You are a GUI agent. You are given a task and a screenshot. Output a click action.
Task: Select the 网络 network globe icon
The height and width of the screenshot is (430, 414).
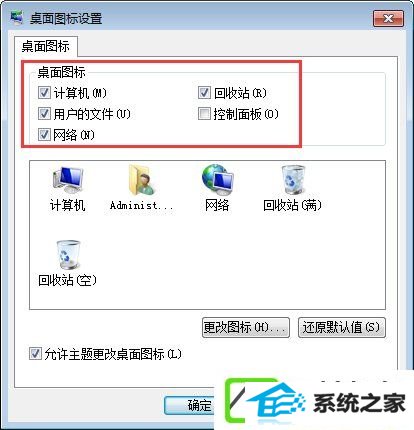coord(217,180)
